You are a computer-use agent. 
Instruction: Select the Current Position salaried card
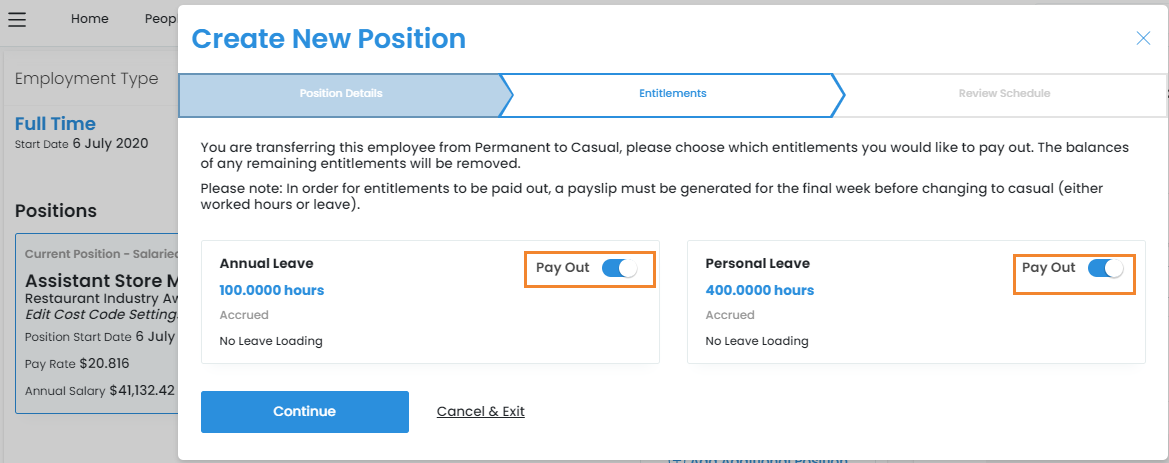(x=97, y=322)
